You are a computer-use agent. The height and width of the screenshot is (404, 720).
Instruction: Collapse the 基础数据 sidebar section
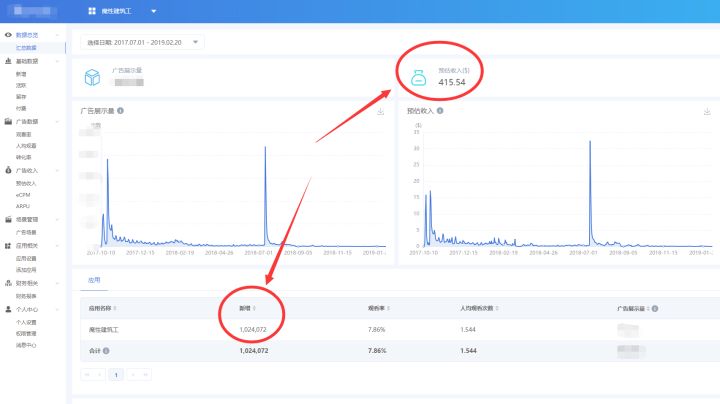(x=57, y=61)
